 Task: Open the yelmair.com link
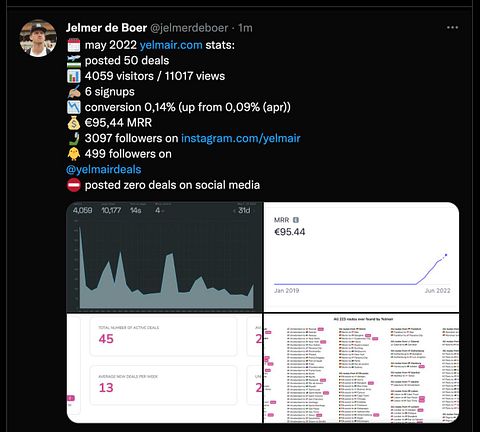(x=171, y=45)
